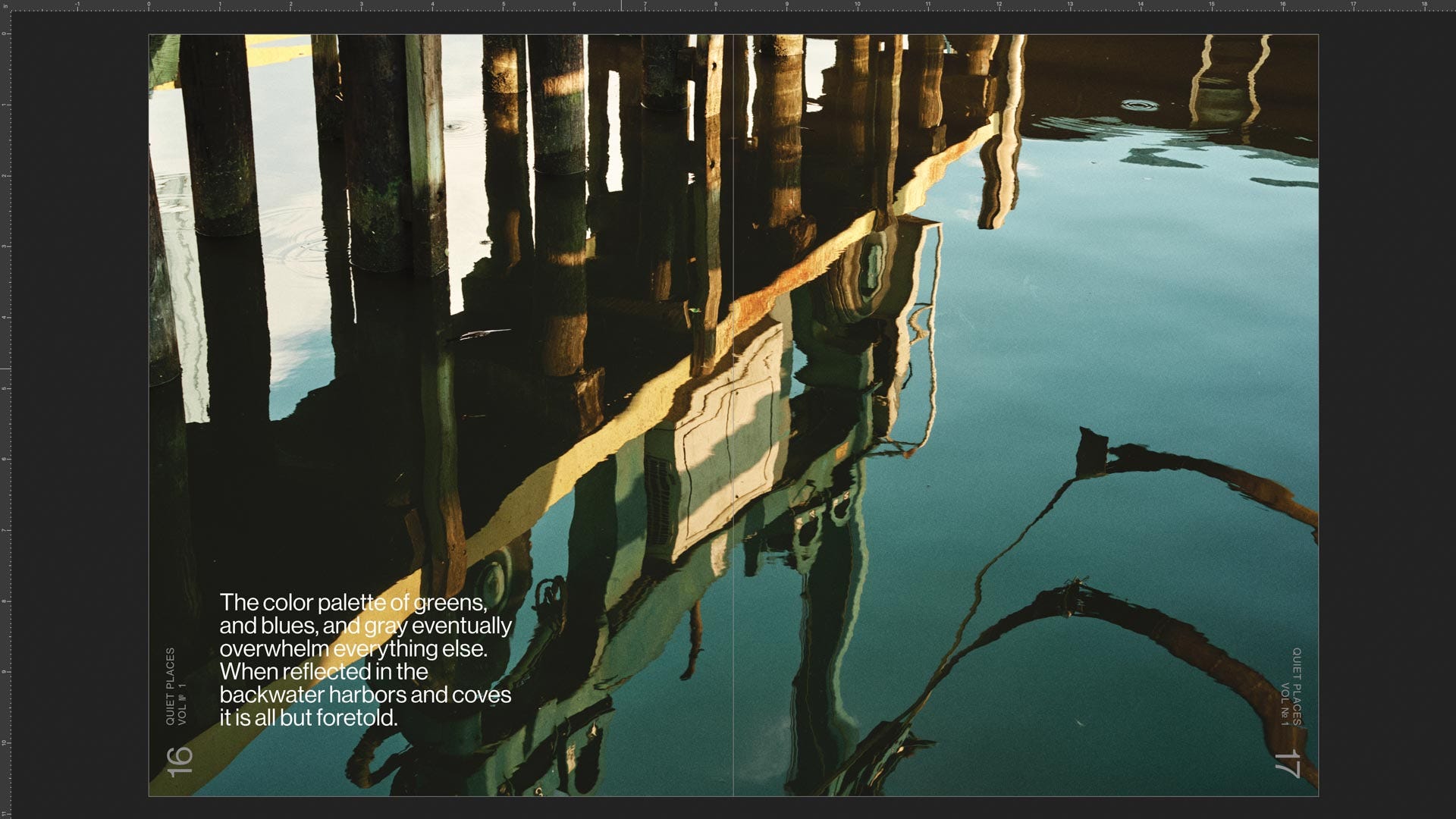Click the 9 mark on the vertical ruler
The height and width of the screenshot is (819, 1456).
coord(5,672)
